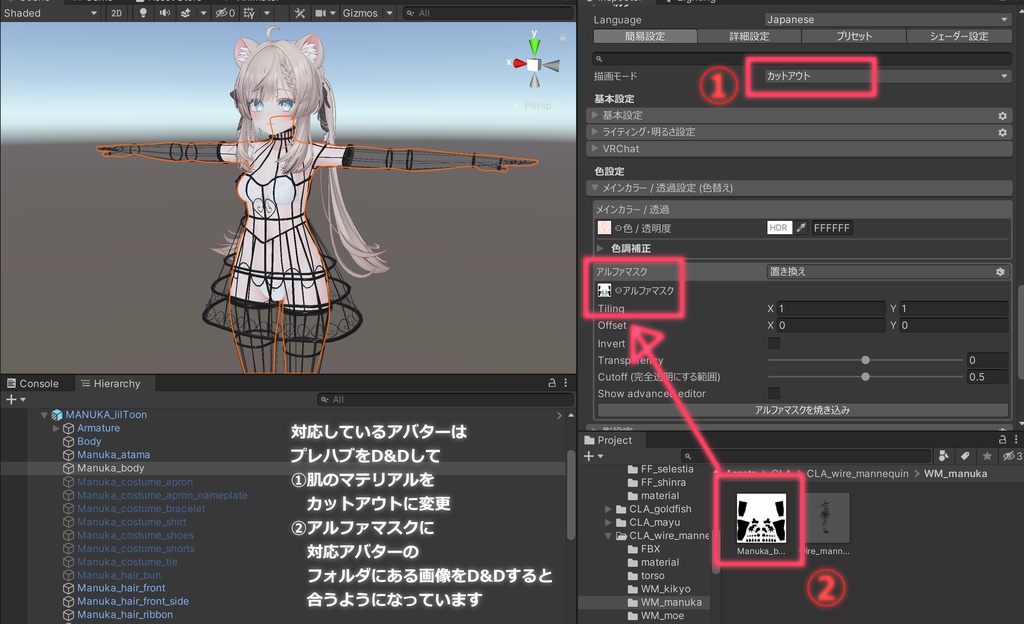
Task: Toggle scene audio in the toolbar
Action: (x=165, y=13)
